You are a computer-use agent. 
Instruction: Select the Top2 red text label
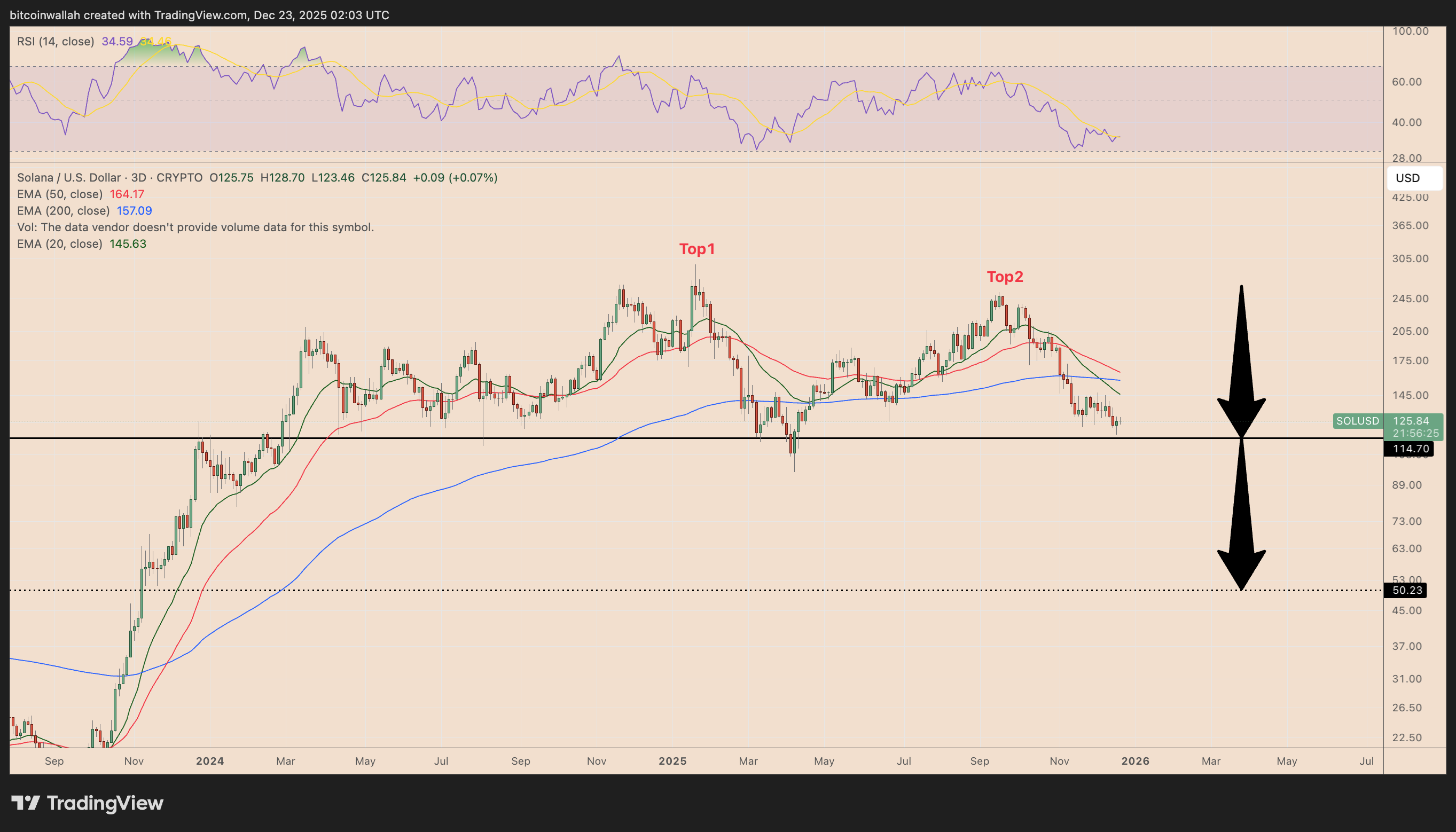(x=1005, y=277)
